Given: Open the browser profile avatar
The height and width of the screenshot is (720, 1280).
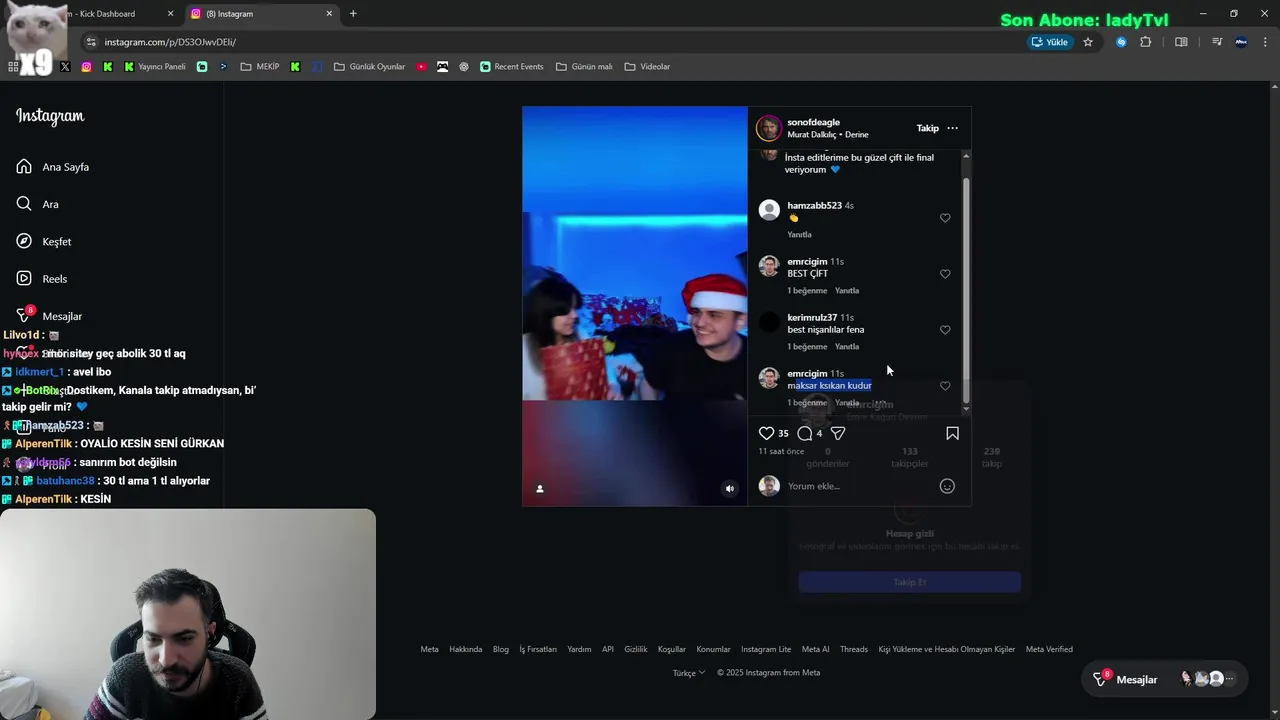Looking at the screenshot, I should [x=1241, y=42].
